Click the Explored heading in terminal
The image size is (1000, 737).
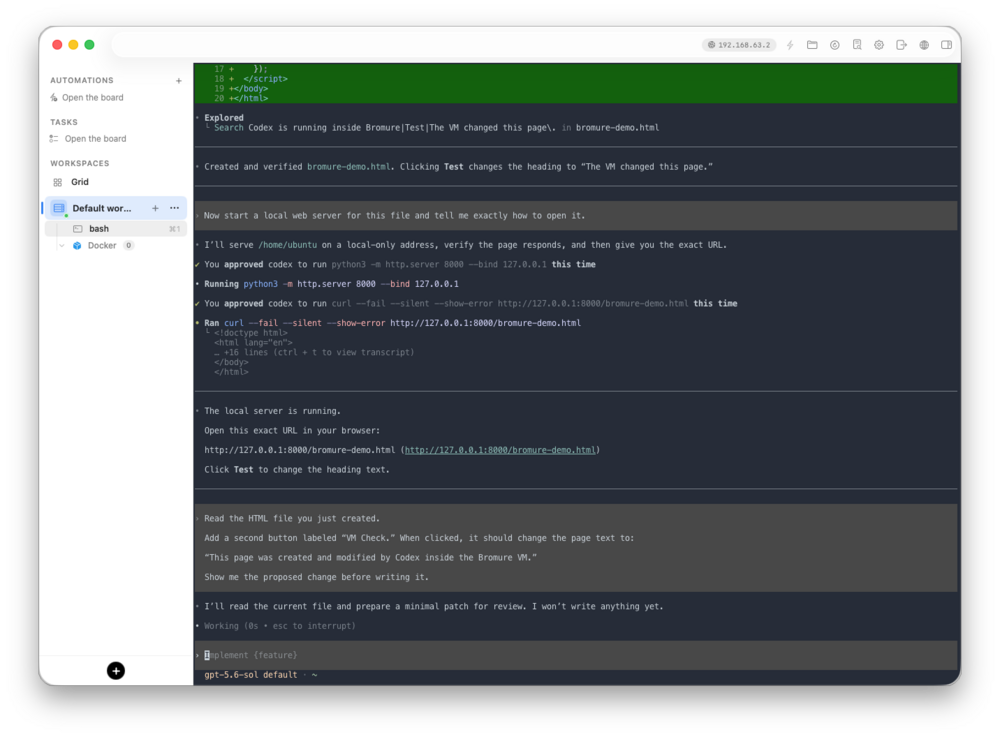click(x=224, y=117)
